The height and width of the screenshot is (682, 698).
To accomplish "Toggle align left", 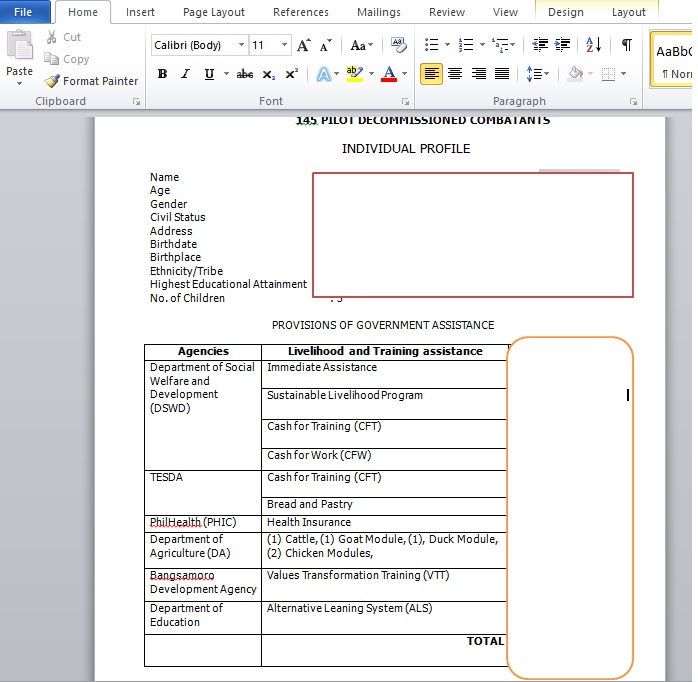I will (x=431, y=73).
